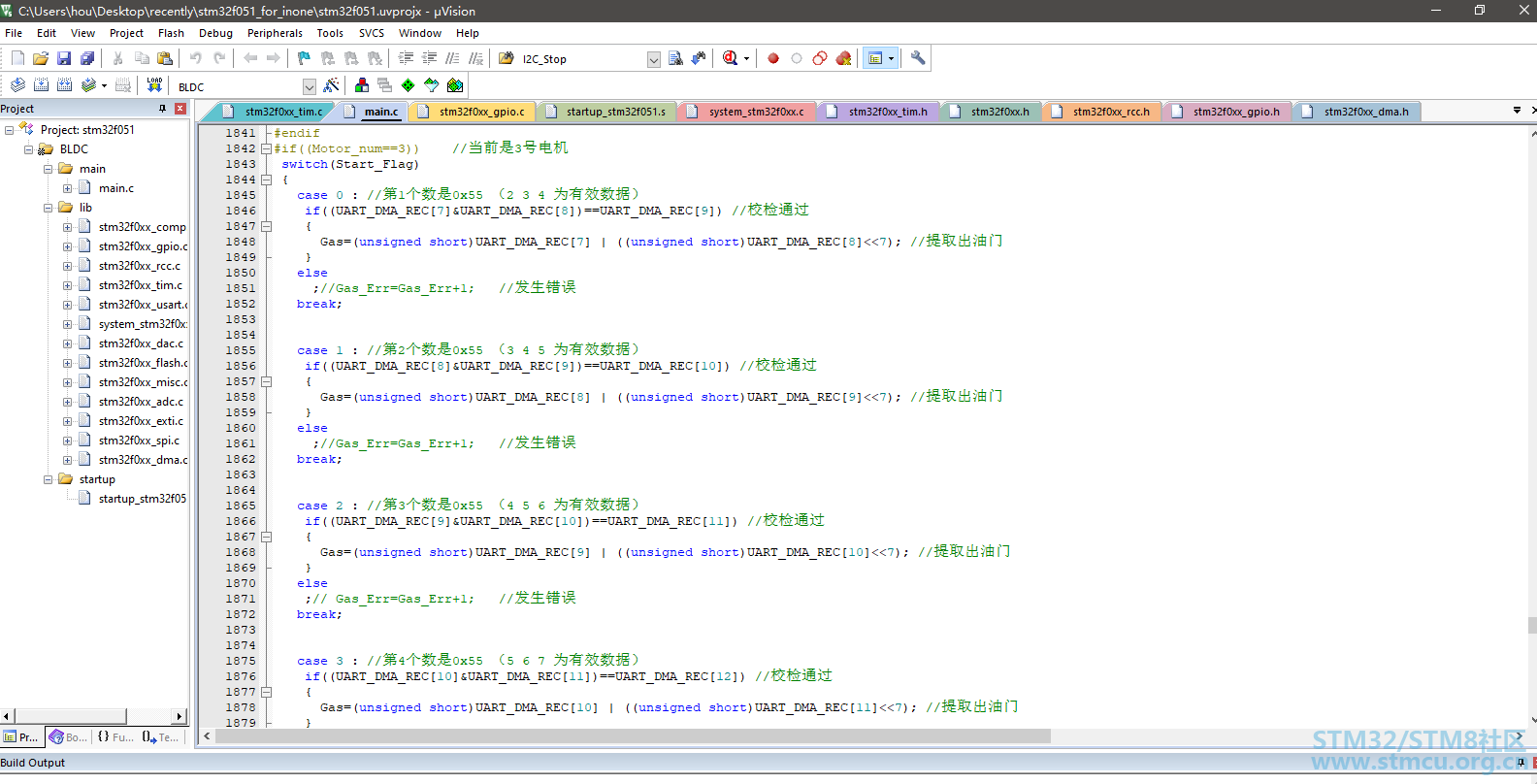Open the debug session dropdown arrow
The height and width of the screenshot is (784, 1537).
point(746,58)
